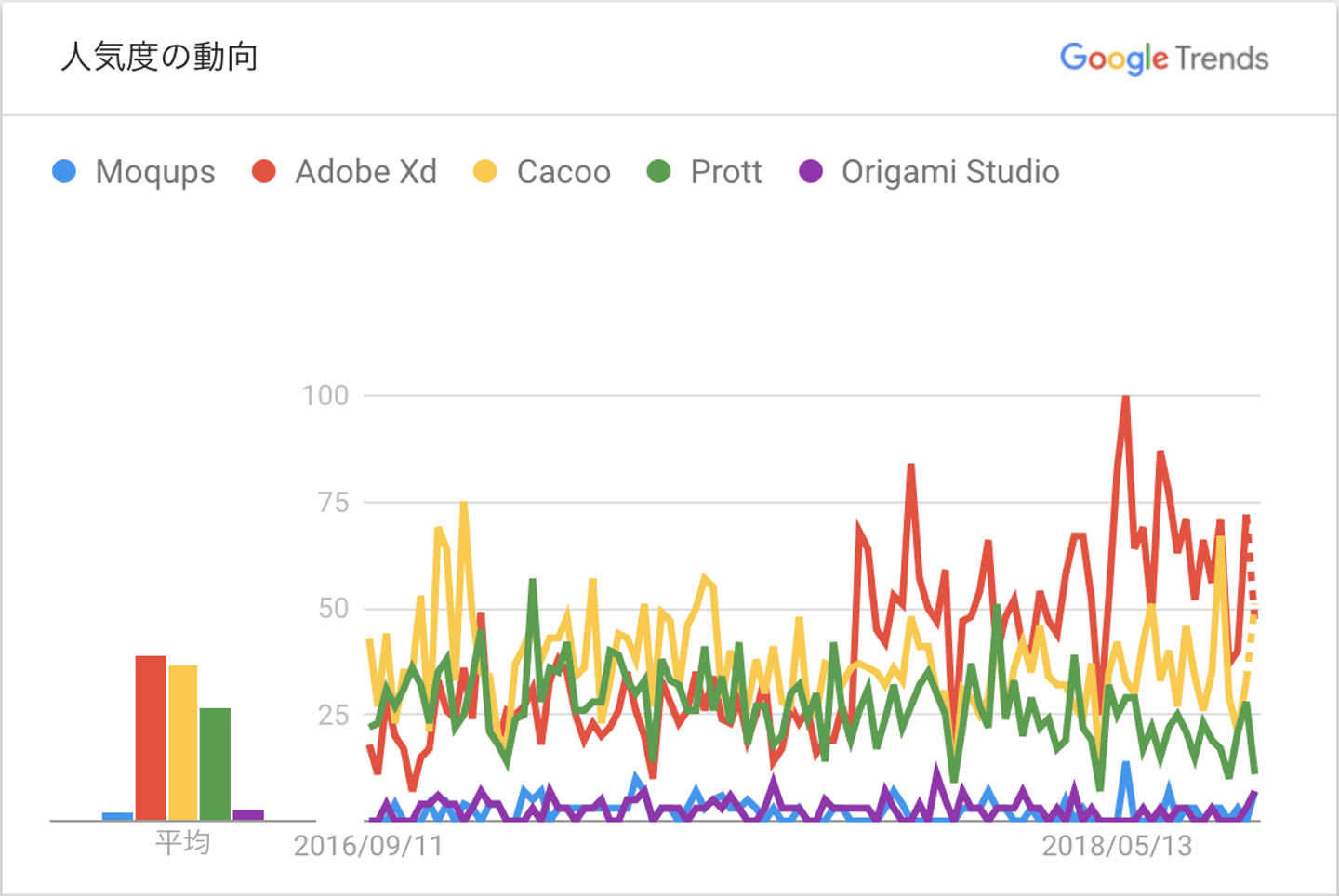Click the green Prott legend dot
The height and width of the screenshot is (896, 1339).
pos(658,172)
